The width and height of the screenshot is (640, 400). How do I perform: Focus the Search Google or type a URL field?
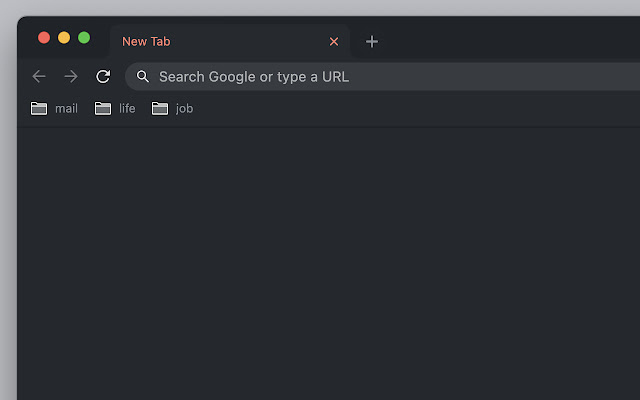point(380,76)
